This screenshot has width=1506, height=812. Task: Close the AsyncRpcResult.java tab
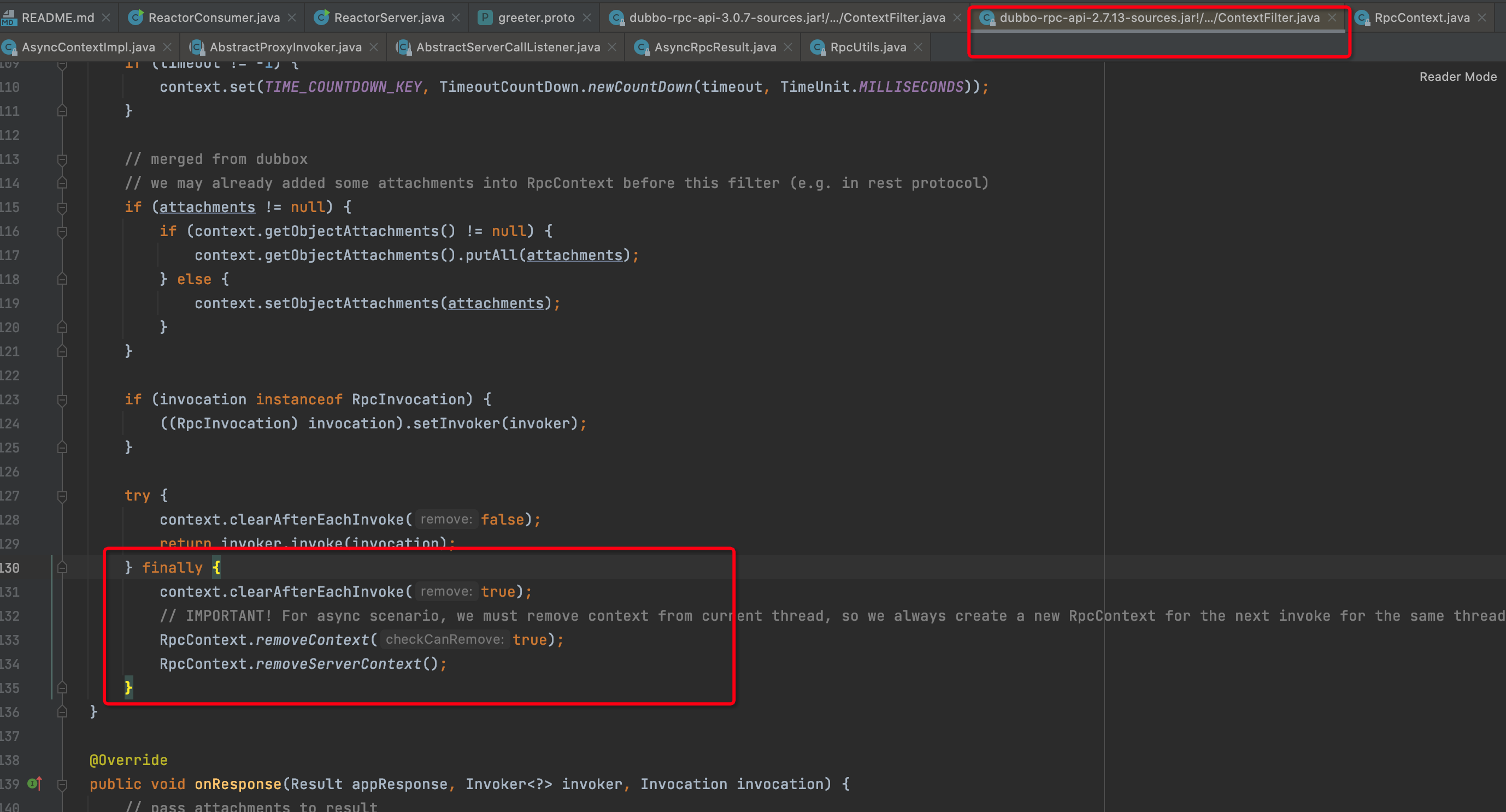pyautogui.click(x=788, y=48)
